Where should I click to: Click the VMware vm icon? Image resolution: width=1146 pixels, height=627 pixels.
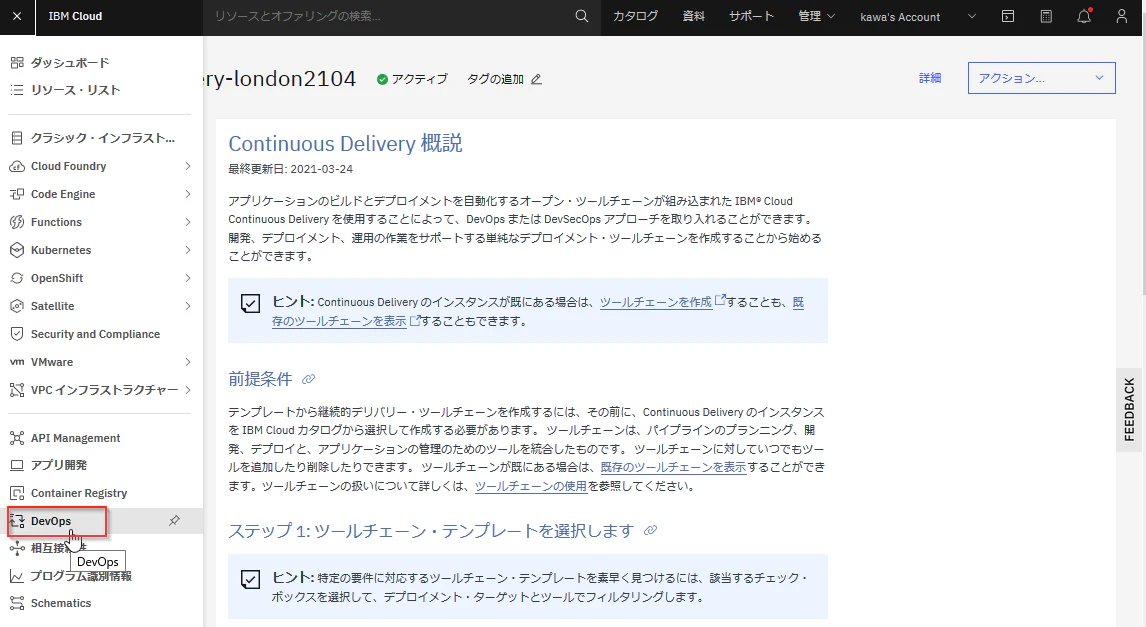(17, 362)
